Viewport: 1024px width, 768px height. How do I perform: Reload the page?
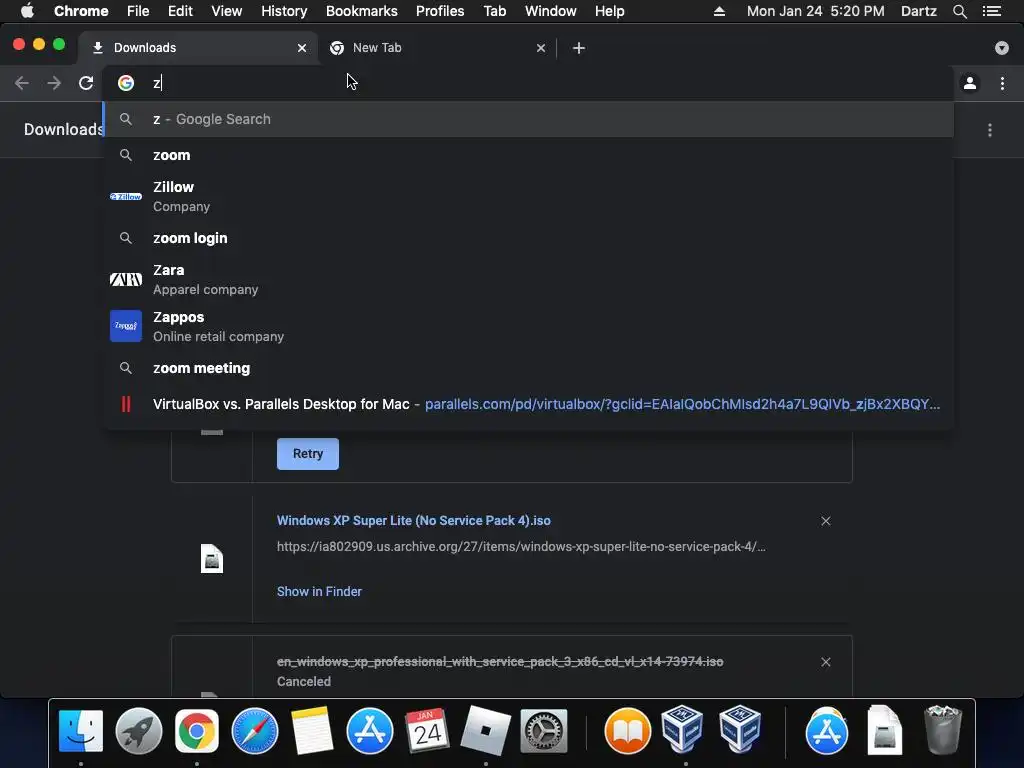pyautogui.click(x=86, y=83)
